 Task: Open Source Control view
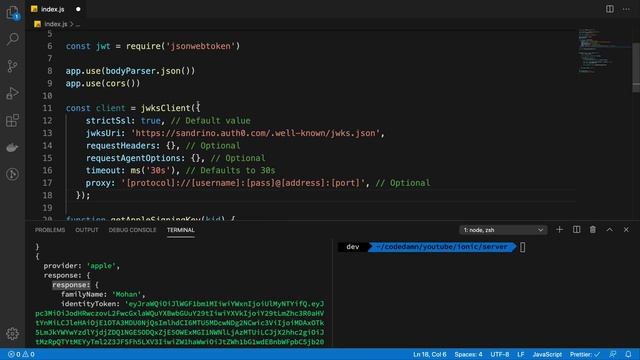tap(12, 66)
